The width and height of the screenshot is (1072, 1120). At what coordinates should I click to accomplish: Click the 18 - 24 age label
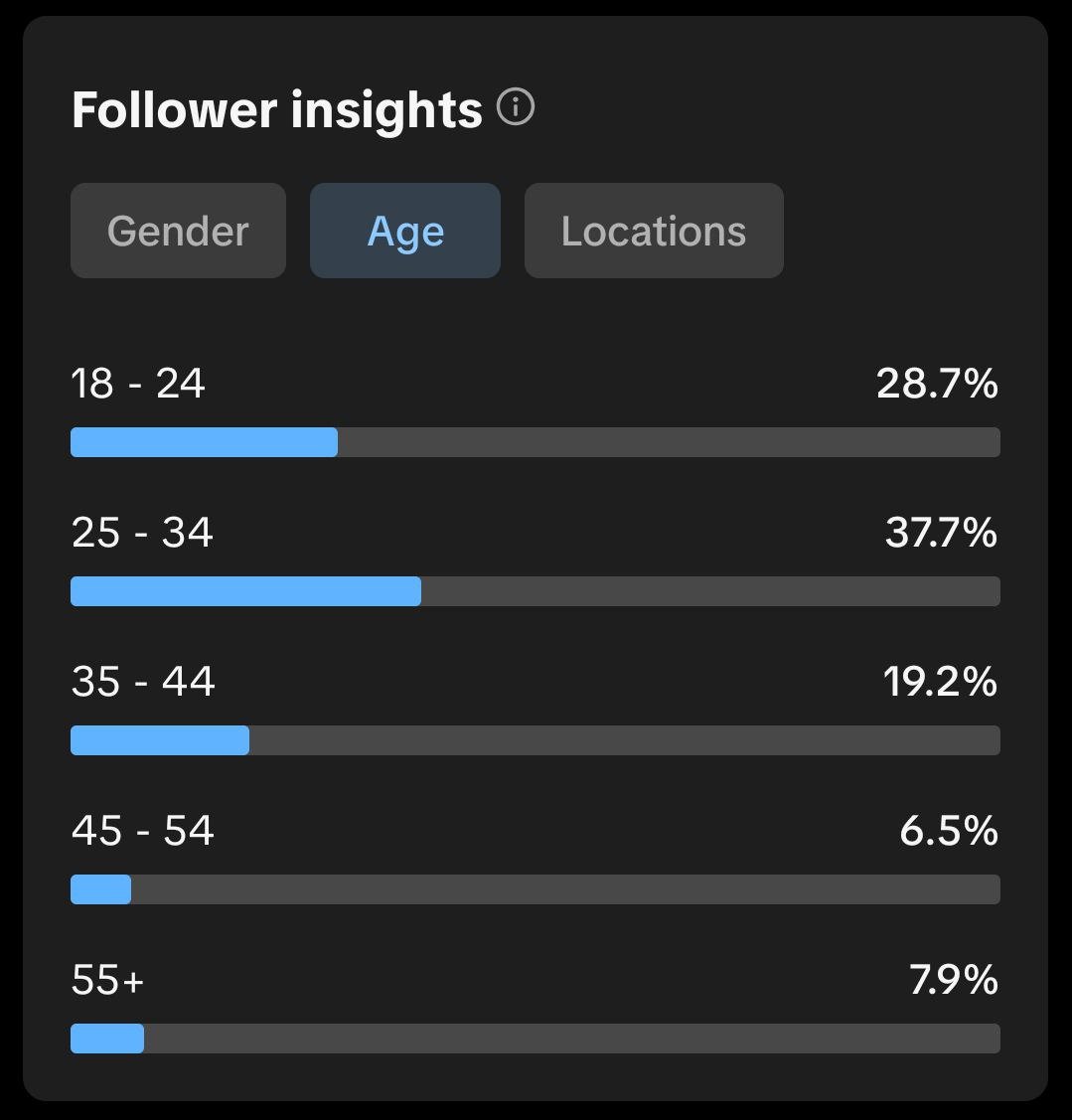coord(138,384)
